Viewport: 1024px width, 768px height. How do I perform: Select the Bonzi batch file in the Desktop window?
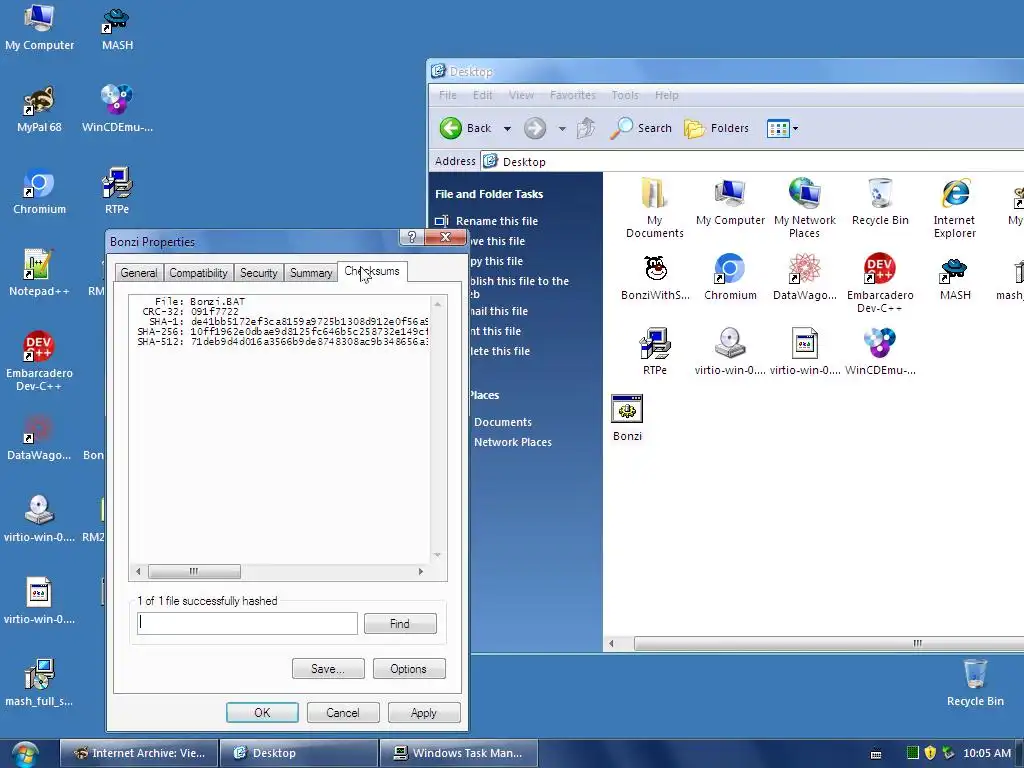coord(627,418)
